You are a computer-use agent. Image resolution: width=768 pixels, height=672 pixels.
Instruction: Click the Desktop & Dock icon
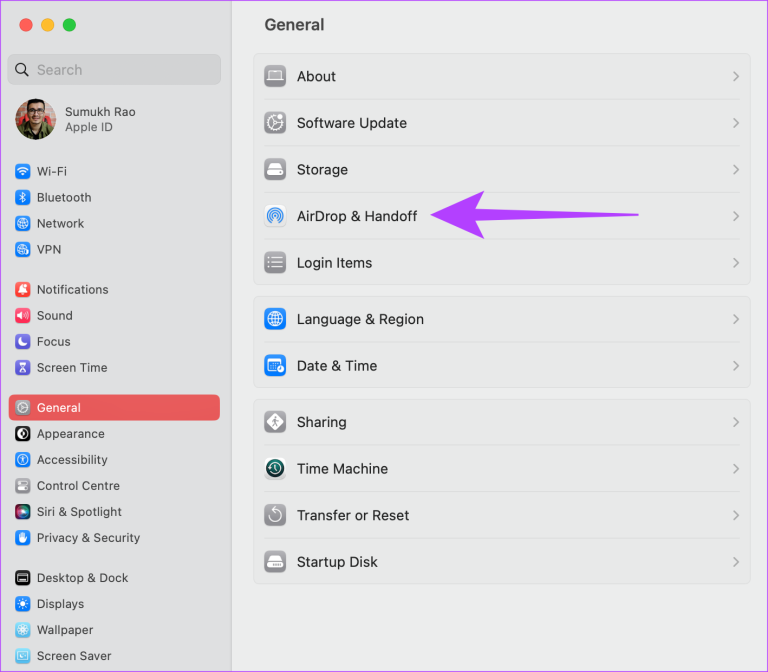[x=23, y=577]
